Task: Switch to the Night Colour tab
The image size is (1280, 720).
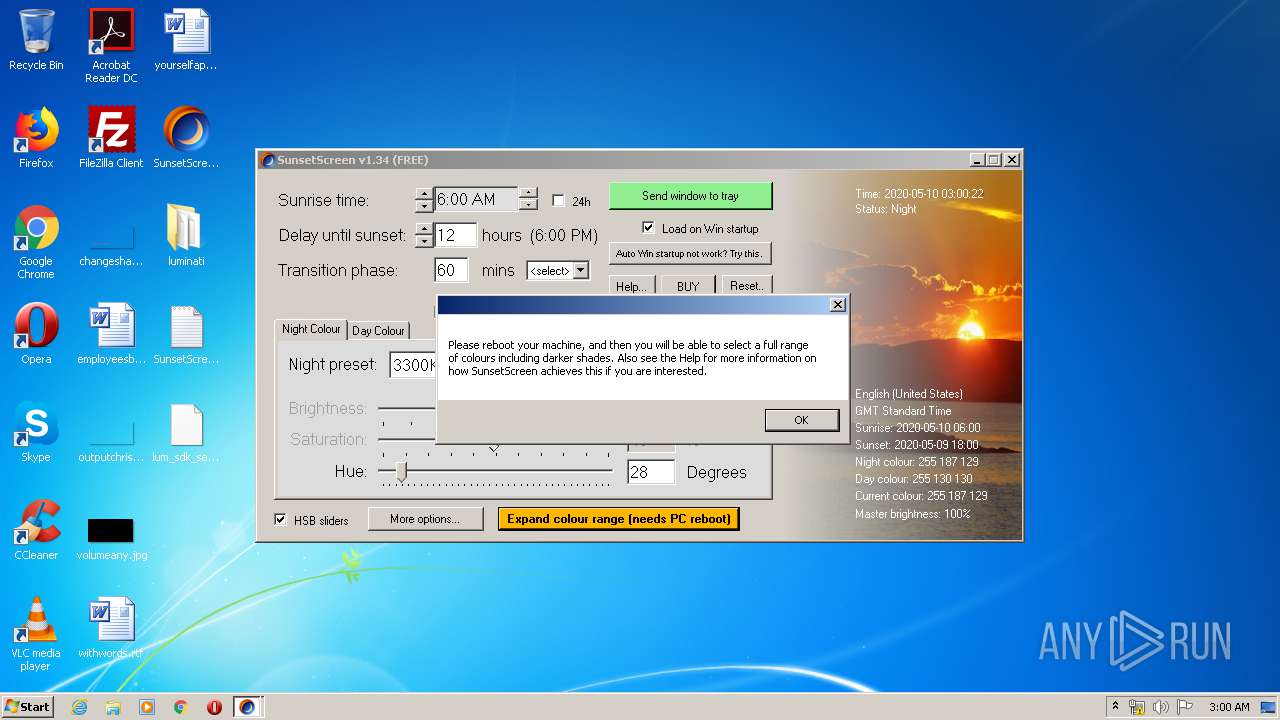Action: click(x=310, y=329)
